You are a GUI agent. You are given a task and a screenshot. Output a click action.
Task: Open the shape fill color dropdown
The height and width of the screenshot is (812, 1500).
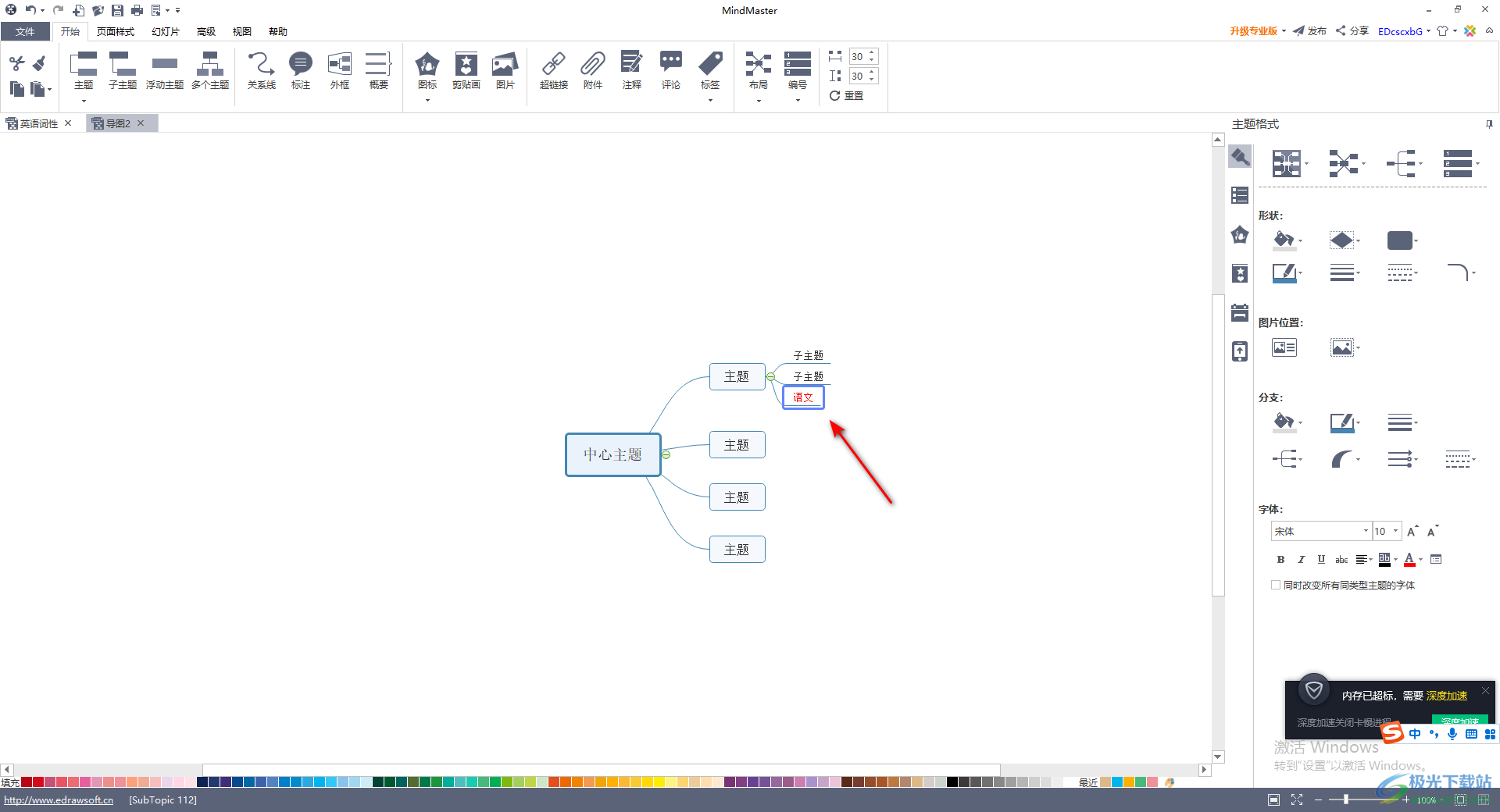1300,240
